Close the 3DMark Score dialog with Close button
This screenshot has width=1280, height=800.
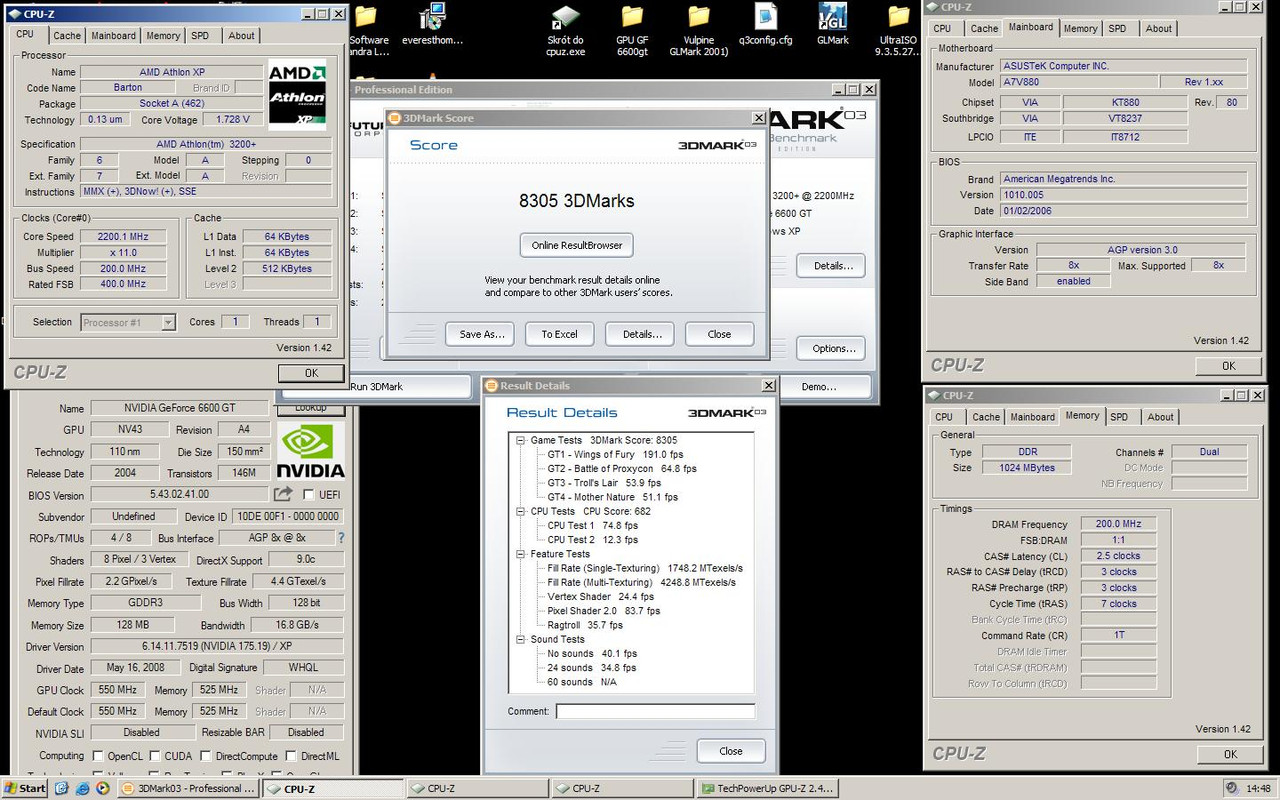click(x=719, y=334)
